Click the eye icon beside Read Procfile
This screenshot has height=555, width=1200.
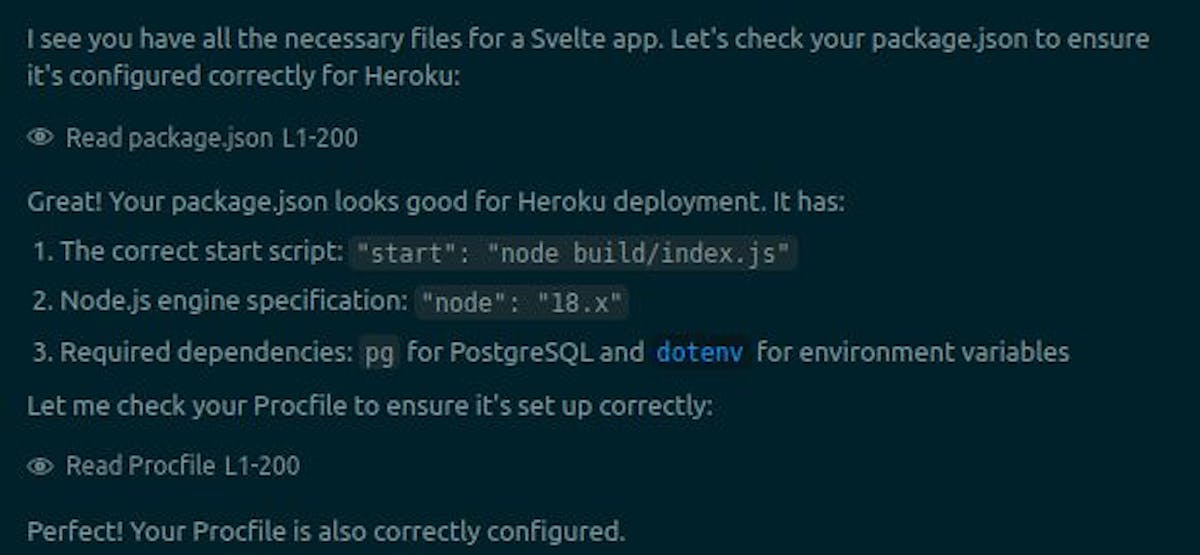point(40,465)
